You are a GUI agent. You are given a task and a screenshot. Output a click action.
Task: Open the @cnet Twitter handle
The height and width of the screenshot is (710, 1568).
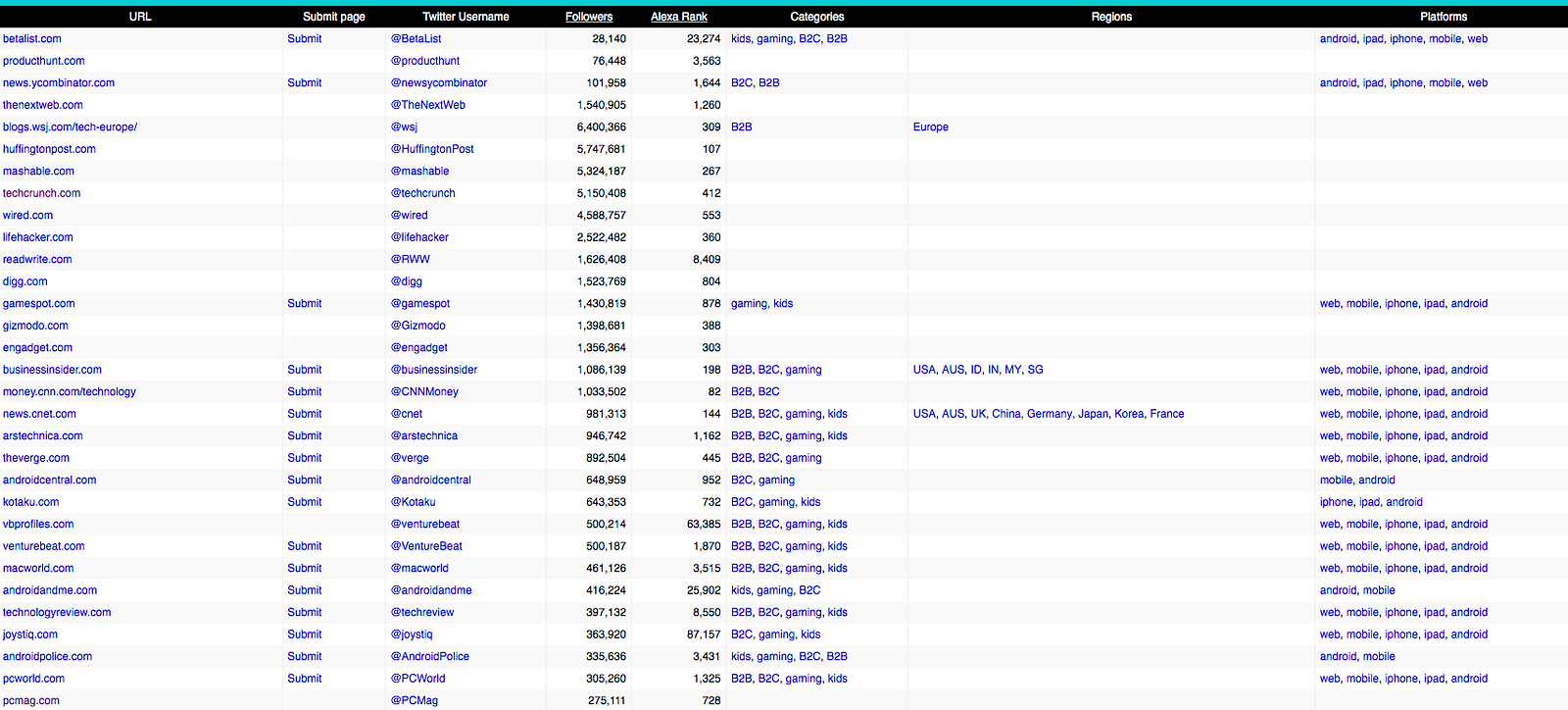[407, 414]
